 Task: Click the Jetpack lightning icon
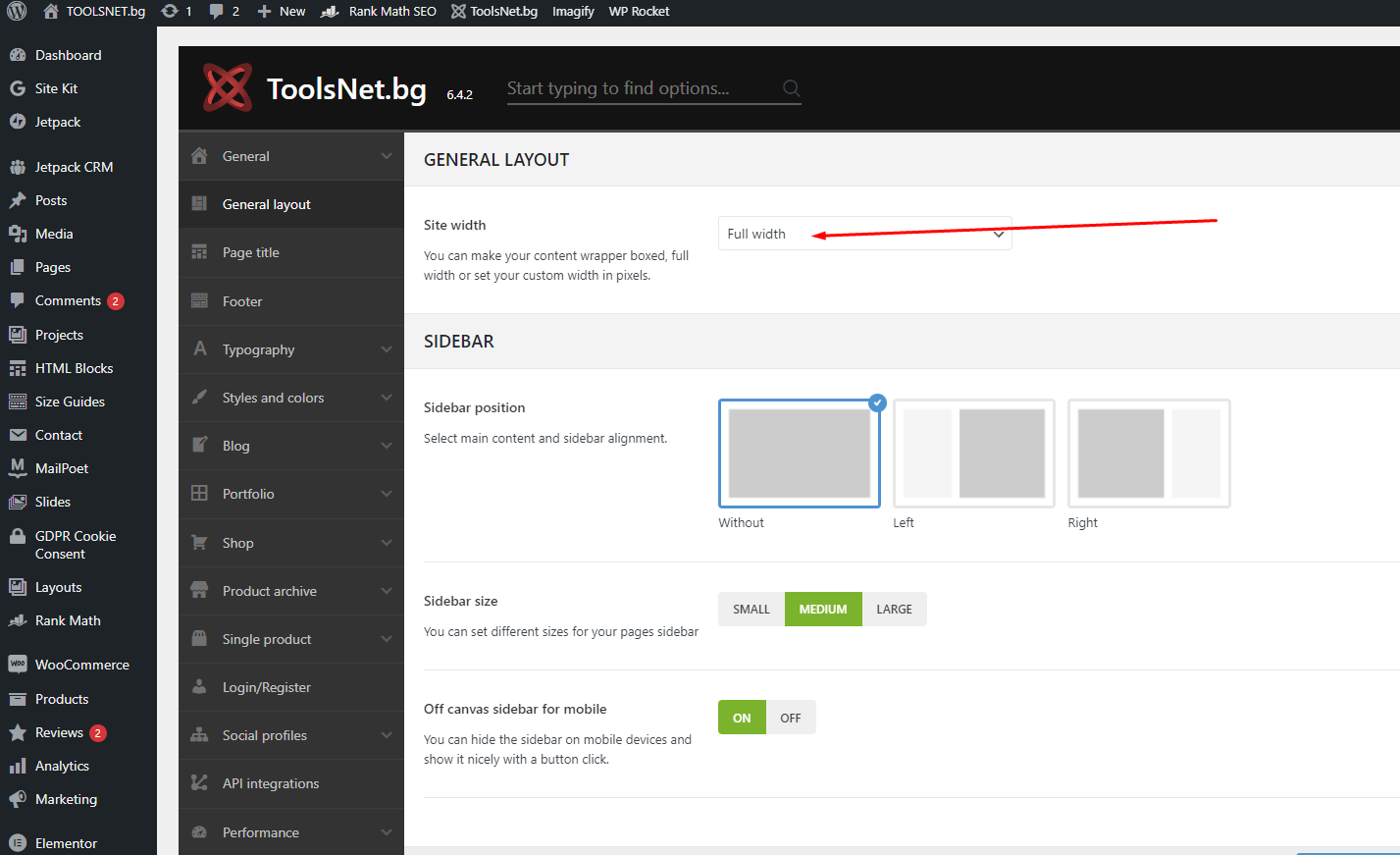point(18,122)
